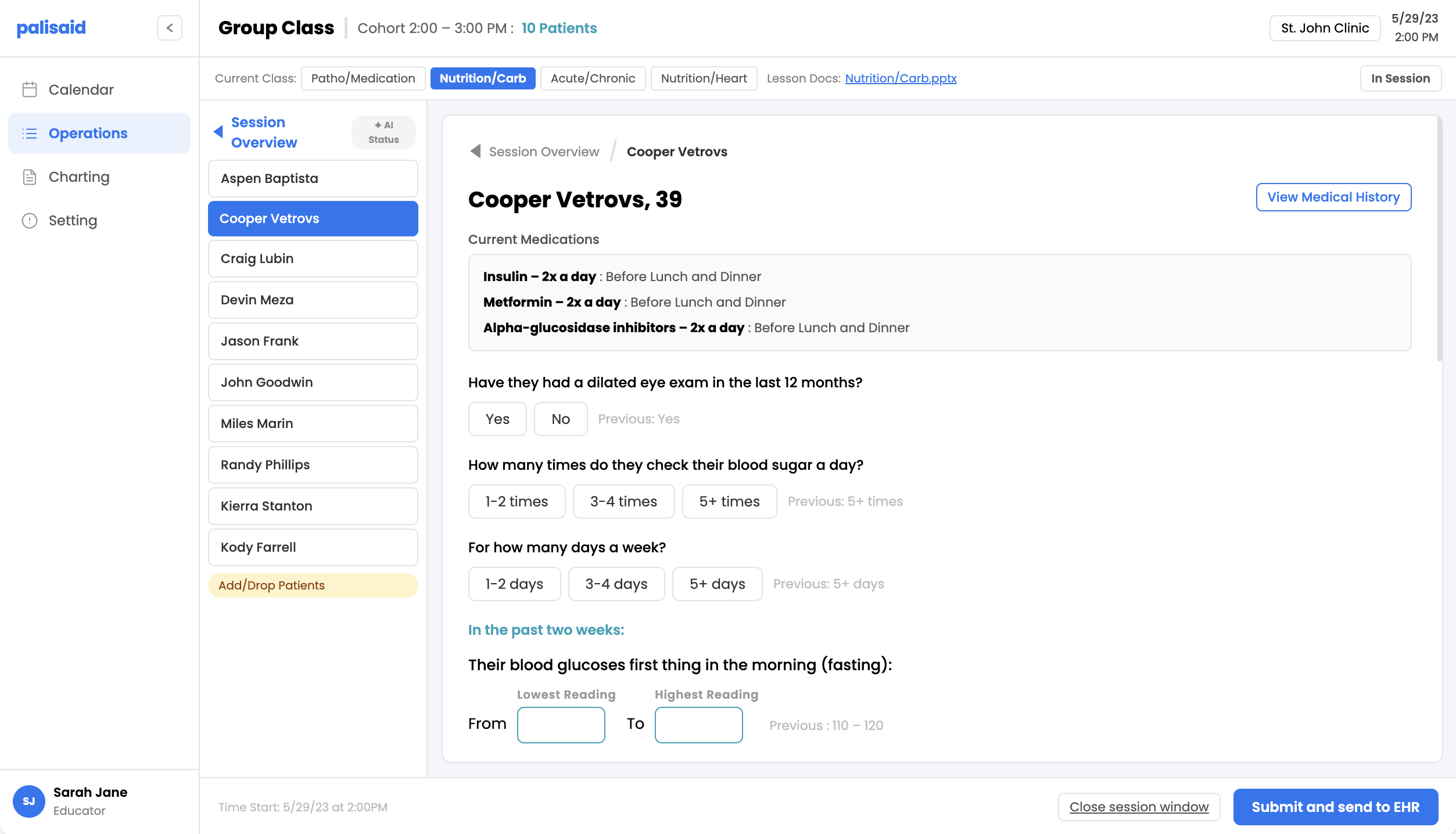Switch to the Nutrition/Heart class tab

pos(704,78)
